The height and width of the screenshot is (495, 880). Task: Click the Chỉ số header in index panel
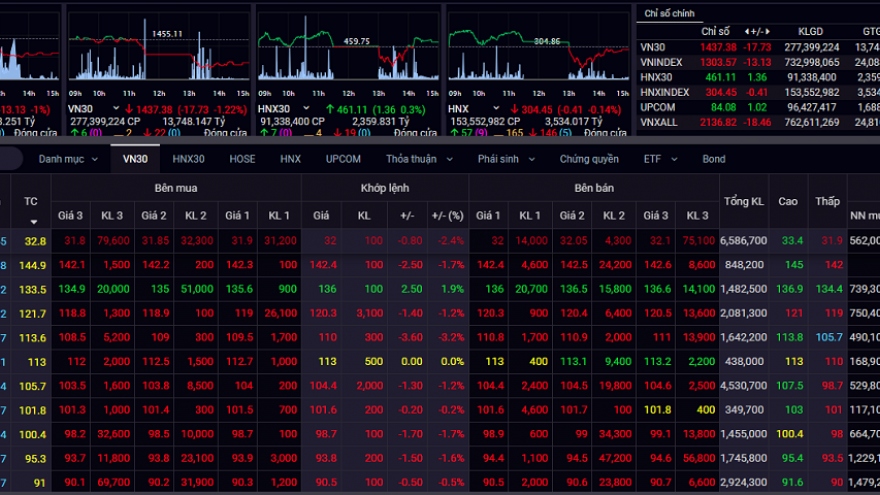pyautogui.click(x=715, y=32)
